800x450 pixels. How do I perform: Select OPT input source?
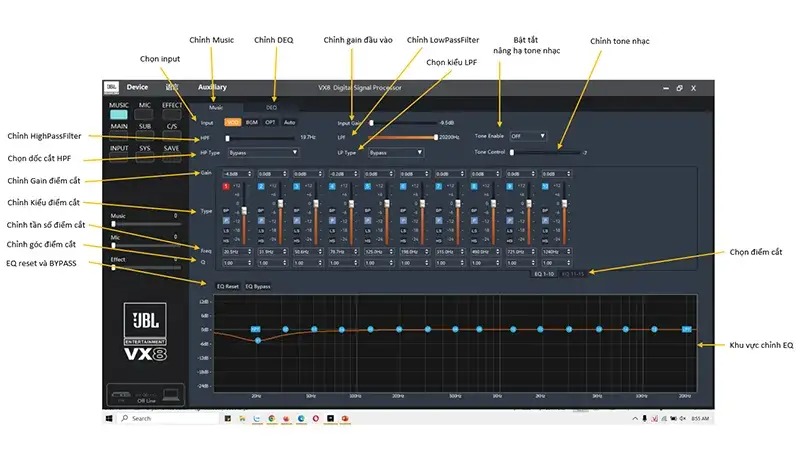[x=270, y=122]
